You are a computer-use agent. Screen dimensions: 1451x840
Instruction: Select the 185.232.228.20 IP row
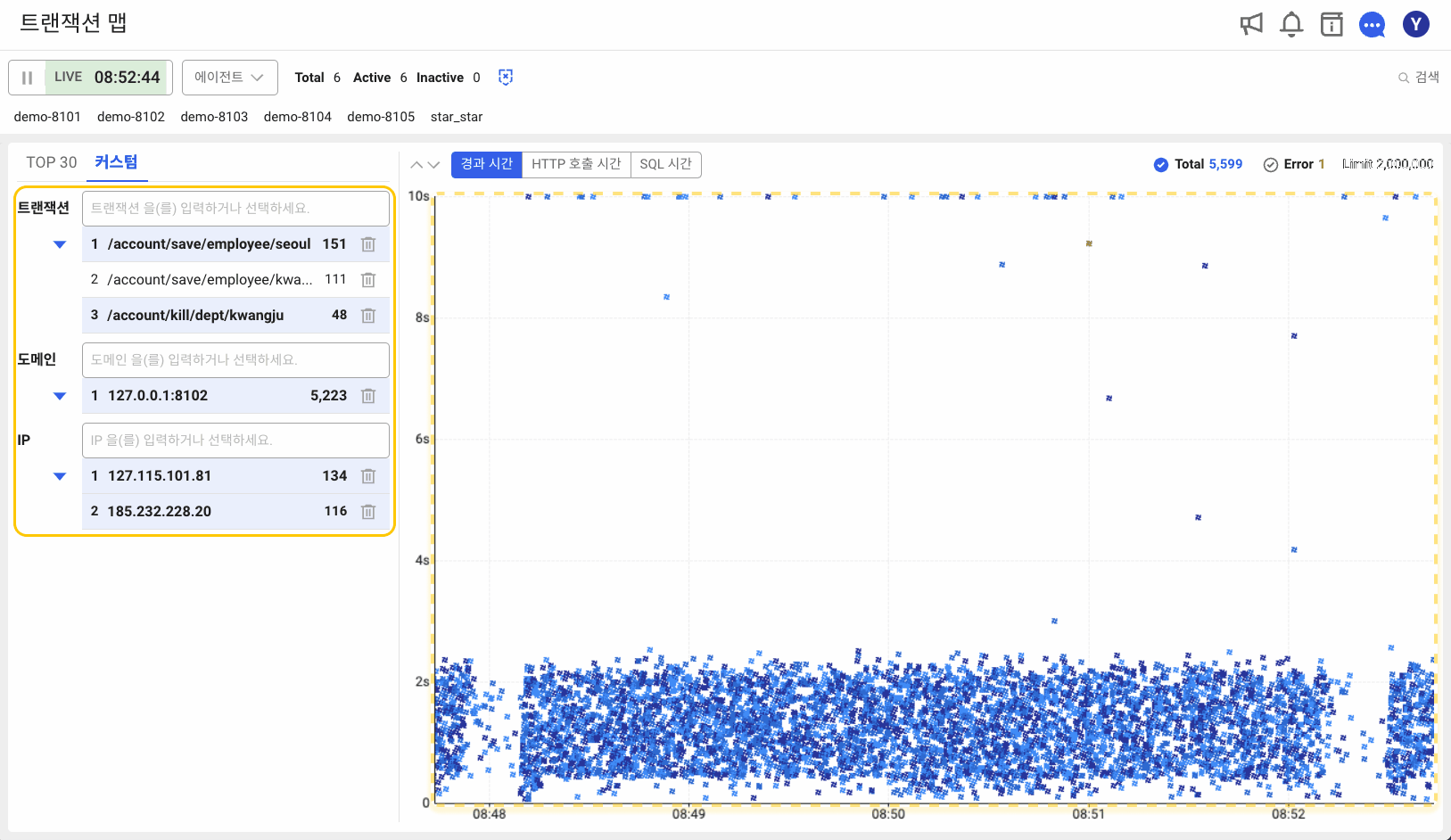click(x=235, y=512)
